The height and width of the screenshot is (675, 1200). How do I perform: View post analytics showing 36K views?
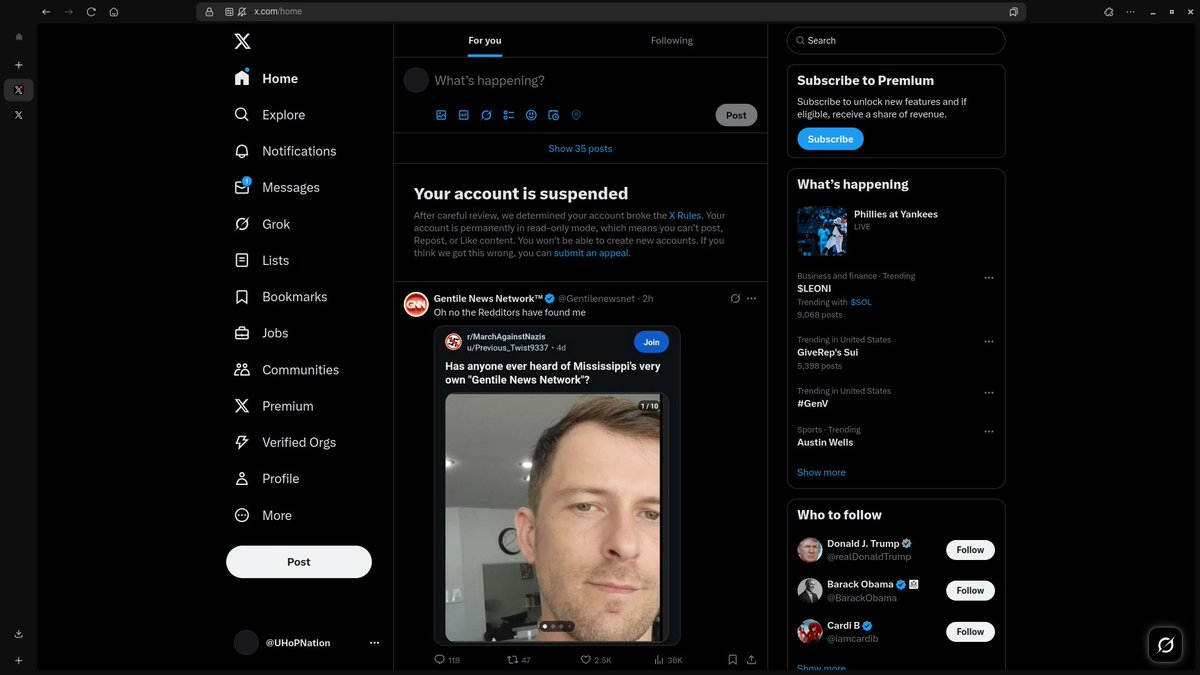(668, 660)
